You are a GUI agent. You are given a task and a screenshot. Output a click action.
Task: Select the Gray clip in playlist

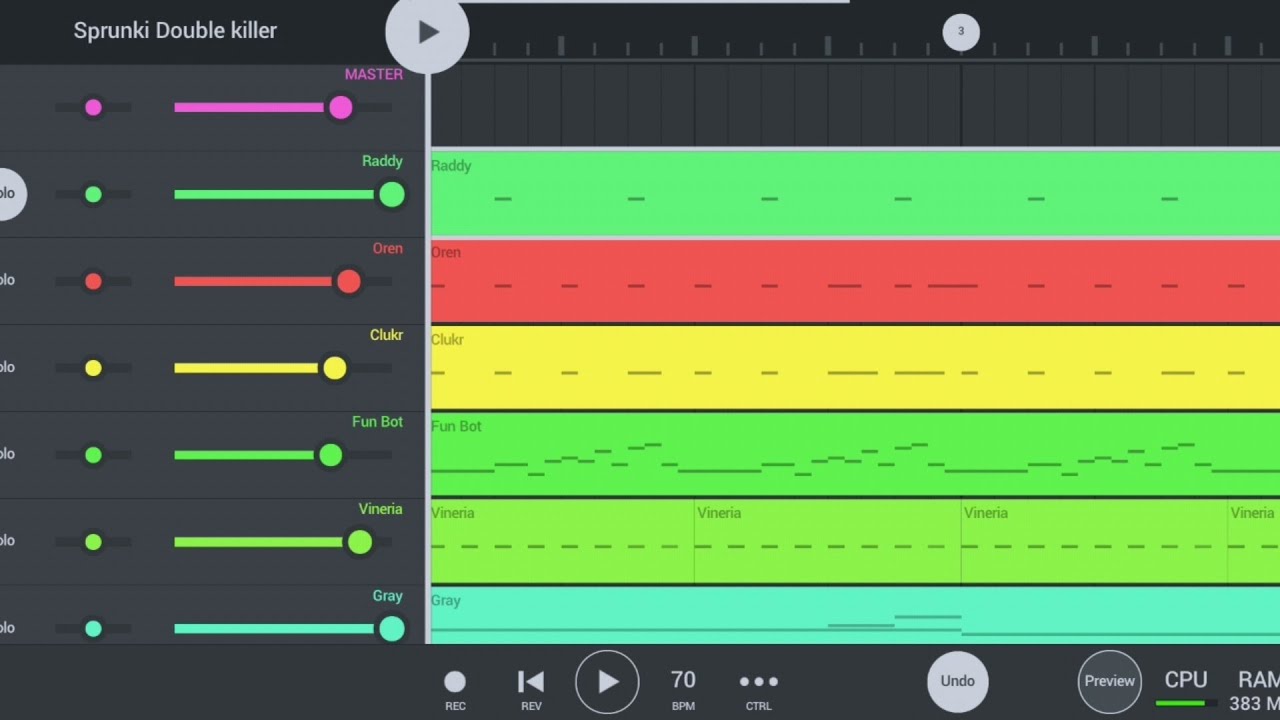pyautogui.click(x=855, y=615)
